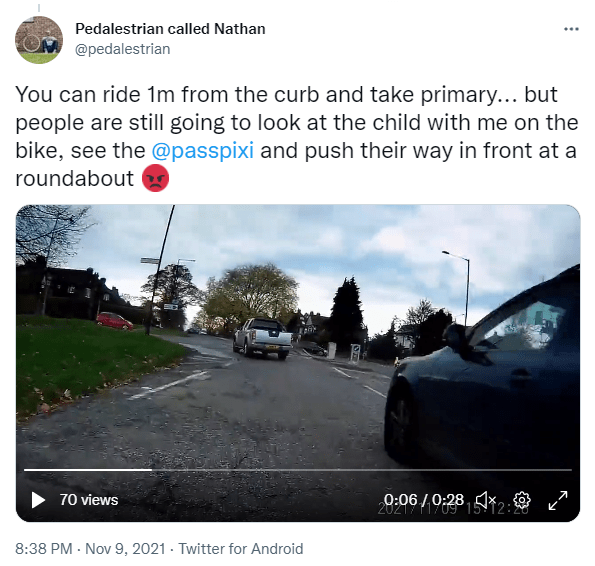Click the played portion of progress bar
Screen dimensions: 595x566
[88, 470]
